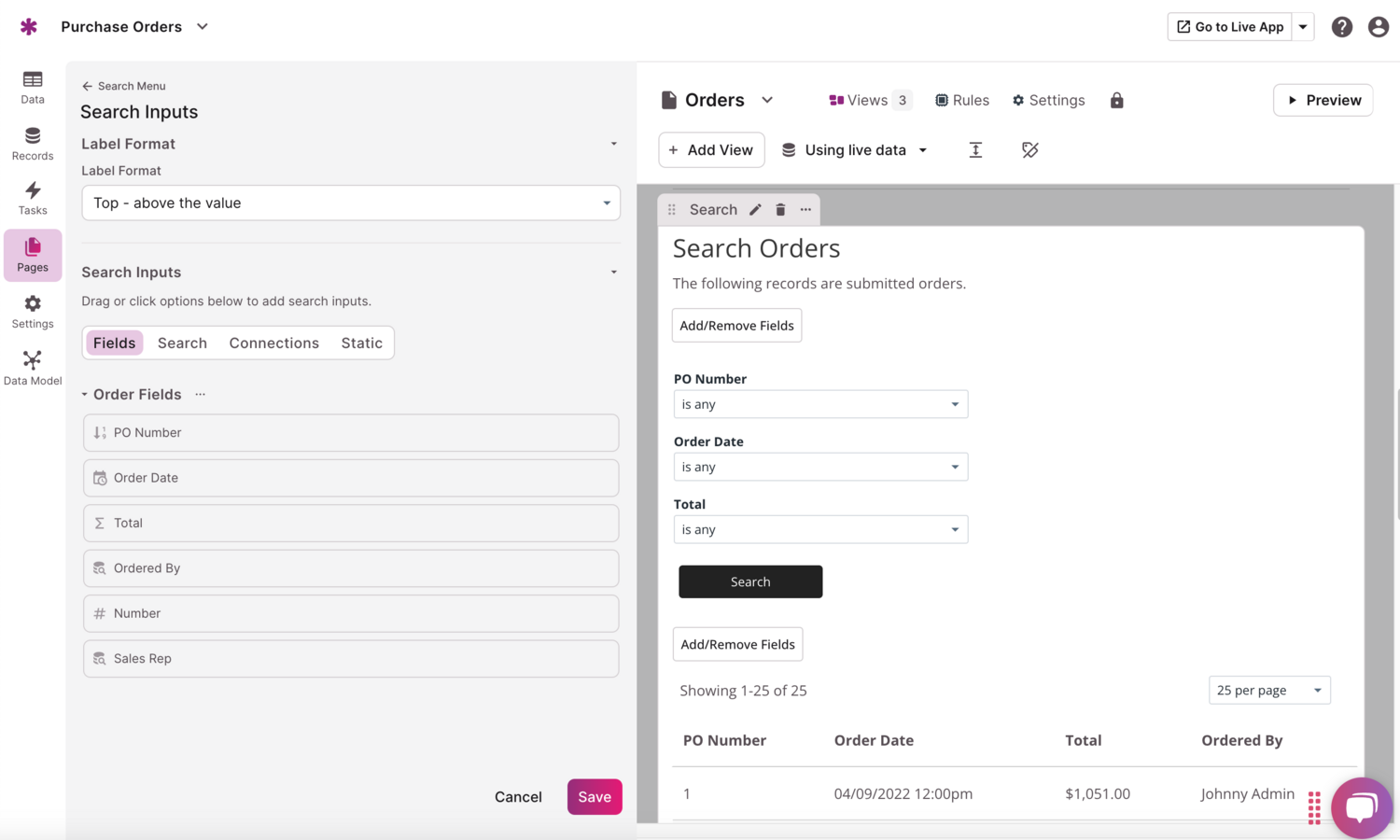Collapse the Order Fields group
This screenshot has width=1400, height=840.
[x=85, y=395]
